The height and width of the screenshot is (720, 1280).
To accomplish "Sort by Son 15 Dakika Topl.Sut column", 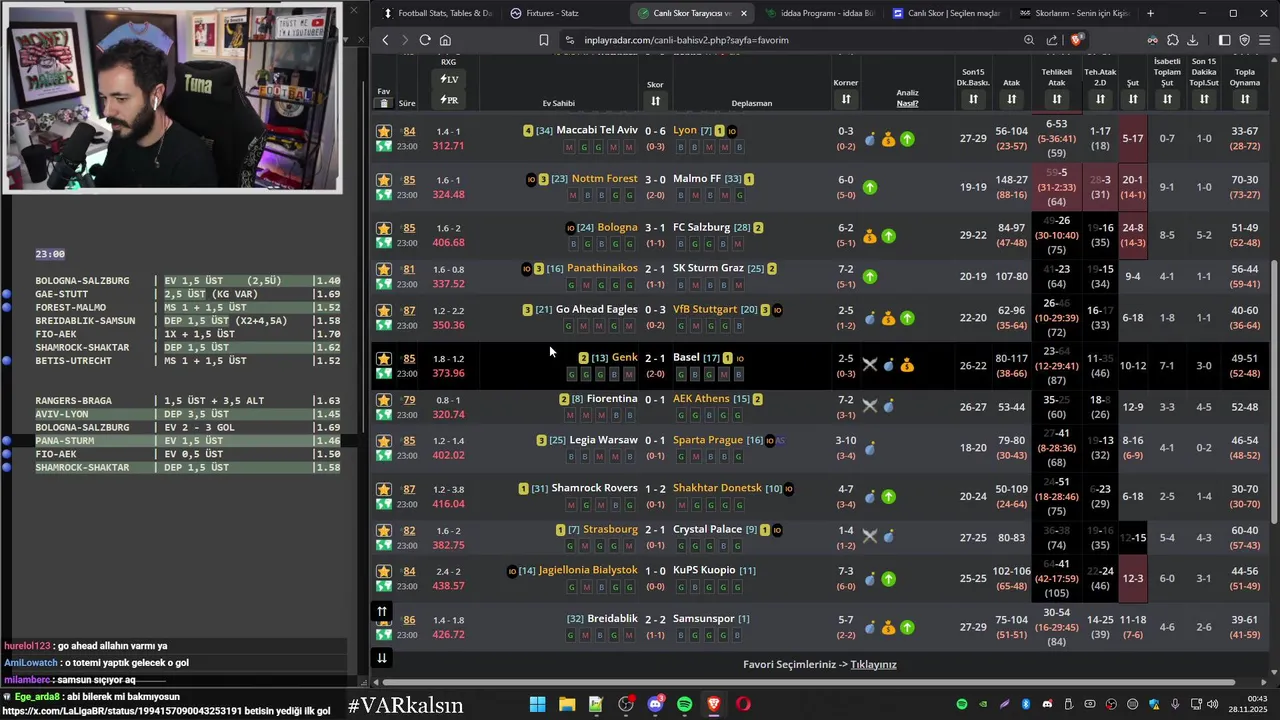I will (1204, 99).
